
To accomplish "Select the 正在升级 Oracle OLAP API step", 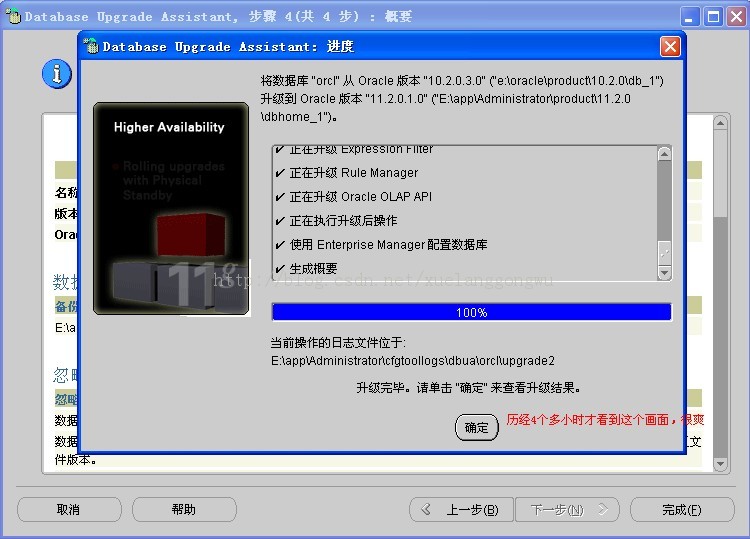I will coord(360,197).
